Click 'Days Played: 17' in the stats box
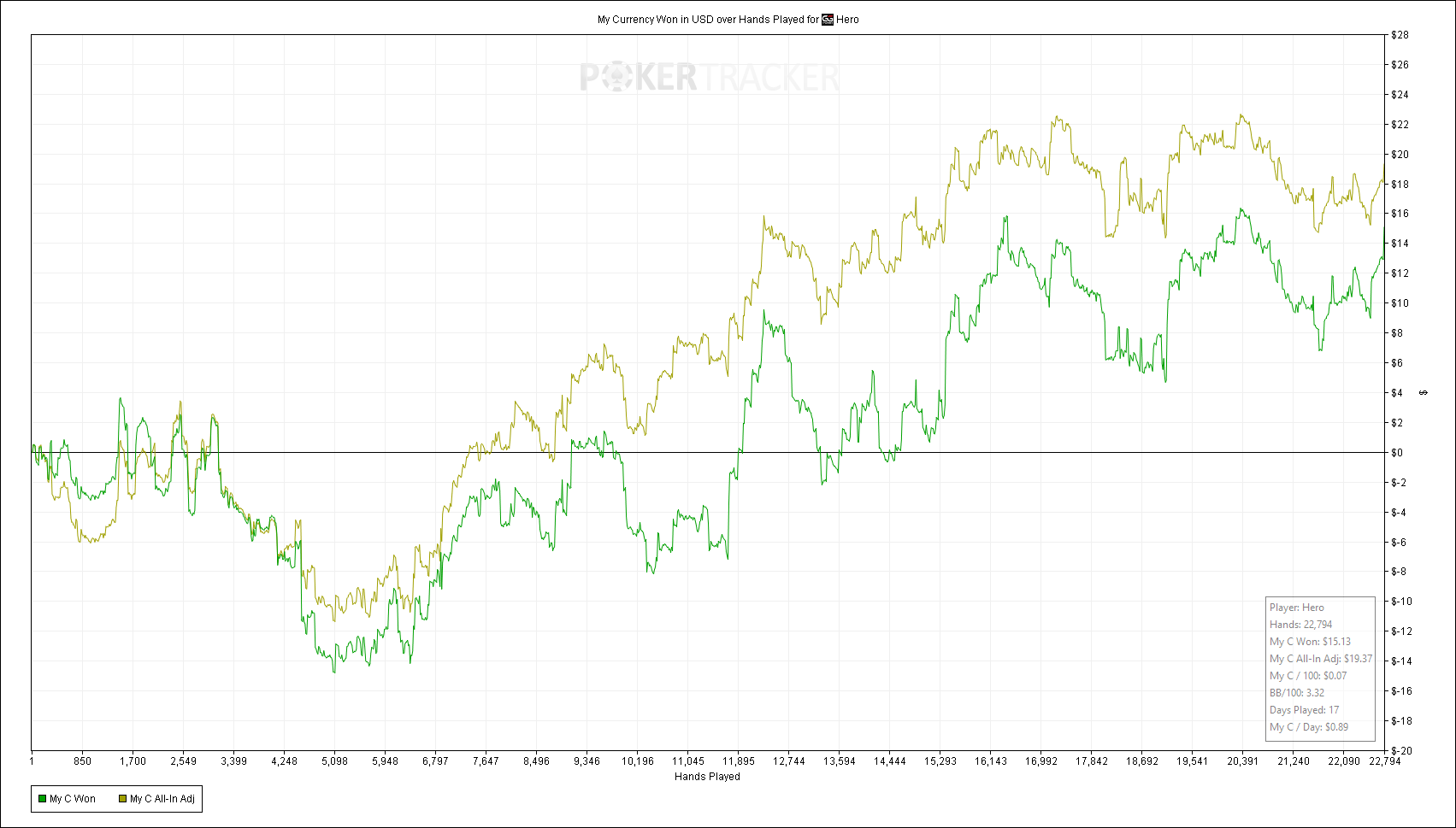This screenshot has height=828, width=1456. 1305,710
